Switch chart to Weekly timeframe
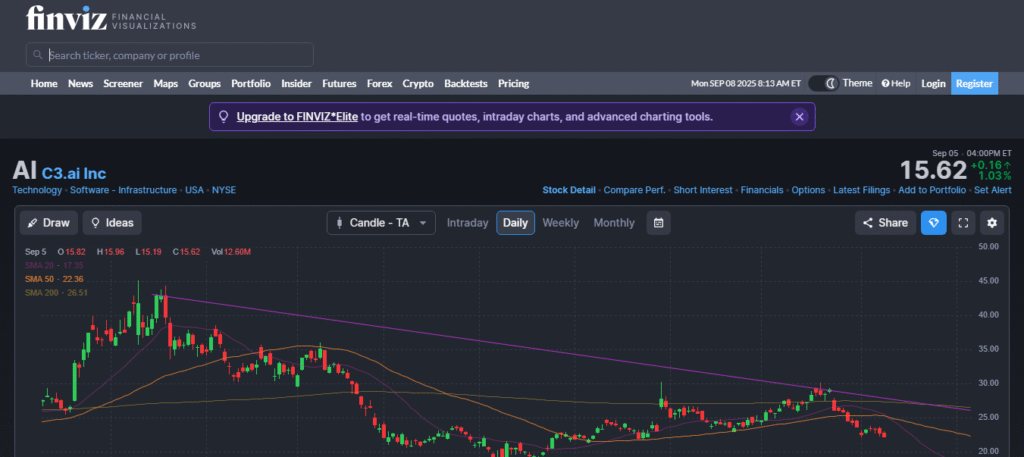Viewport: 1024px width, 457px height. [x=560, y=223]
